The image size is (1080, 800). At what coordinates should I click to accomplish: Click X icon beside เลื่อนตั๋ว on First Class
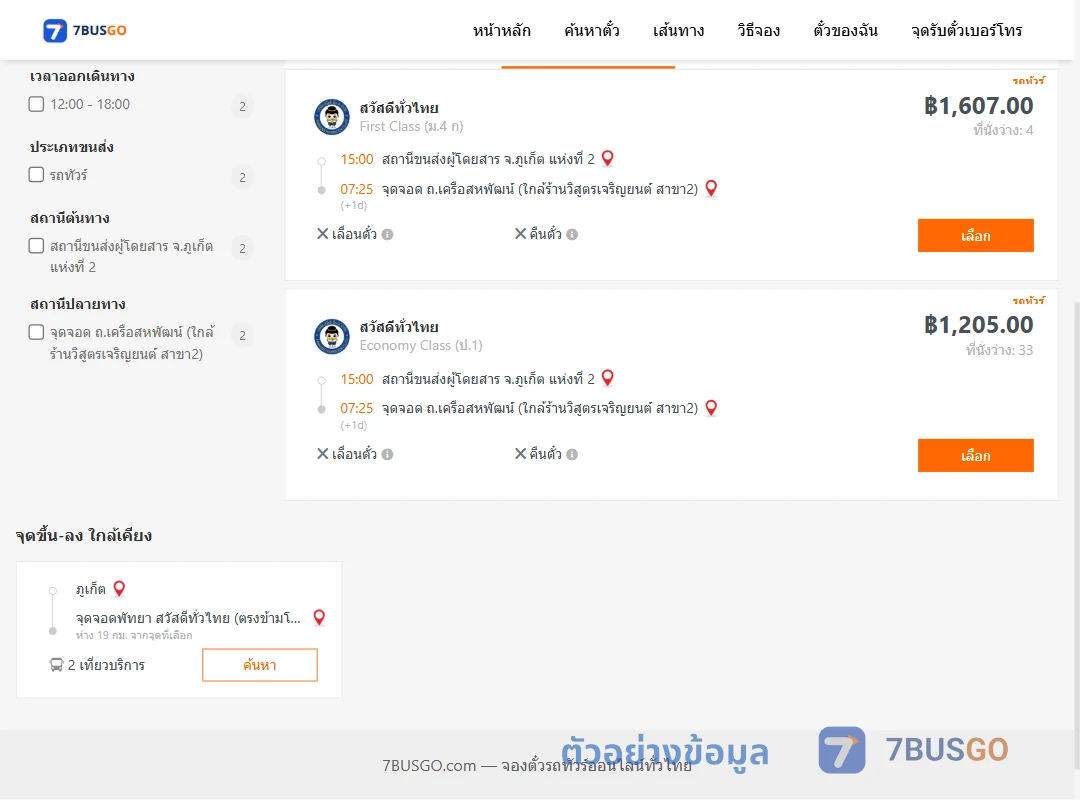(322, 234)
